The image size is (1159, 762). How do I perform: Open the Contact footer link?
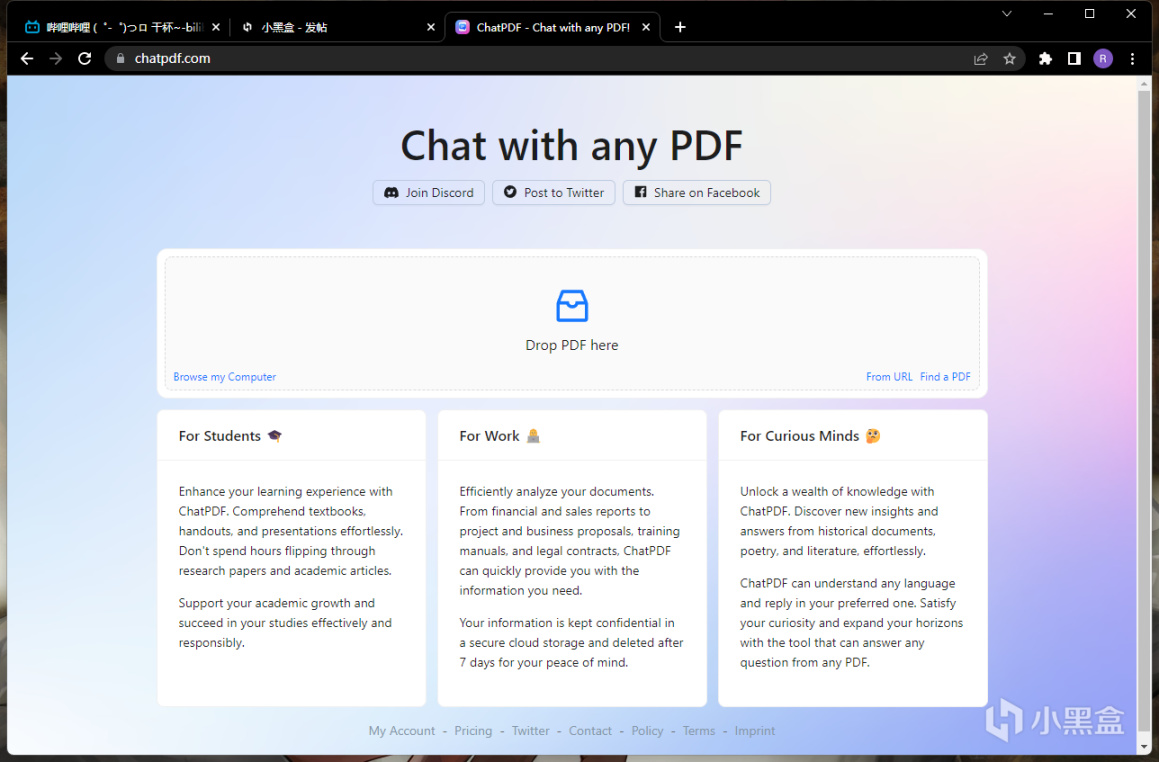tap(590, 730)
